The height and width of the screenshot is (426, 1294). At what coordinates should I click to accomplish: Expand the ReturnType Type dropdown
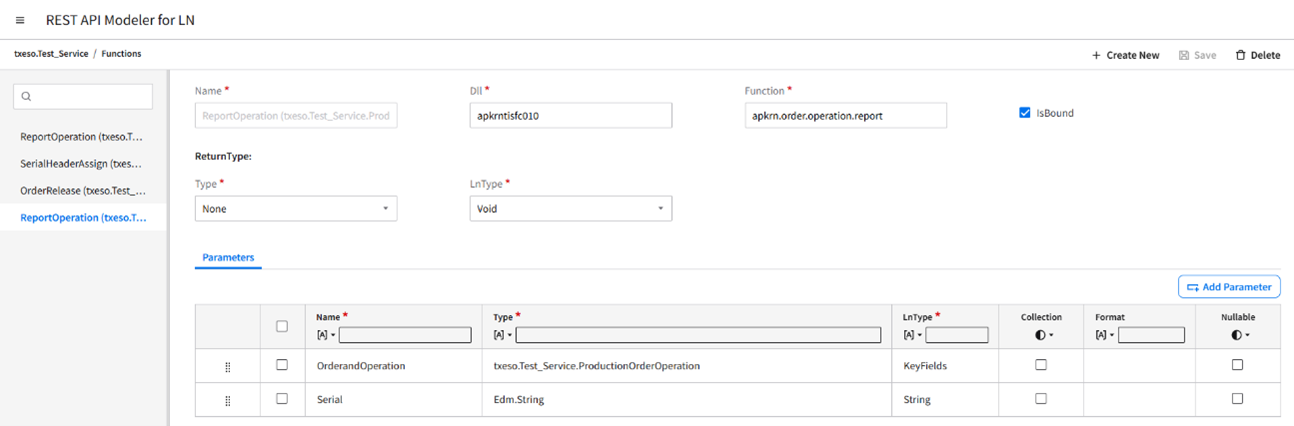pyautogui.click(x=295, y=209)
